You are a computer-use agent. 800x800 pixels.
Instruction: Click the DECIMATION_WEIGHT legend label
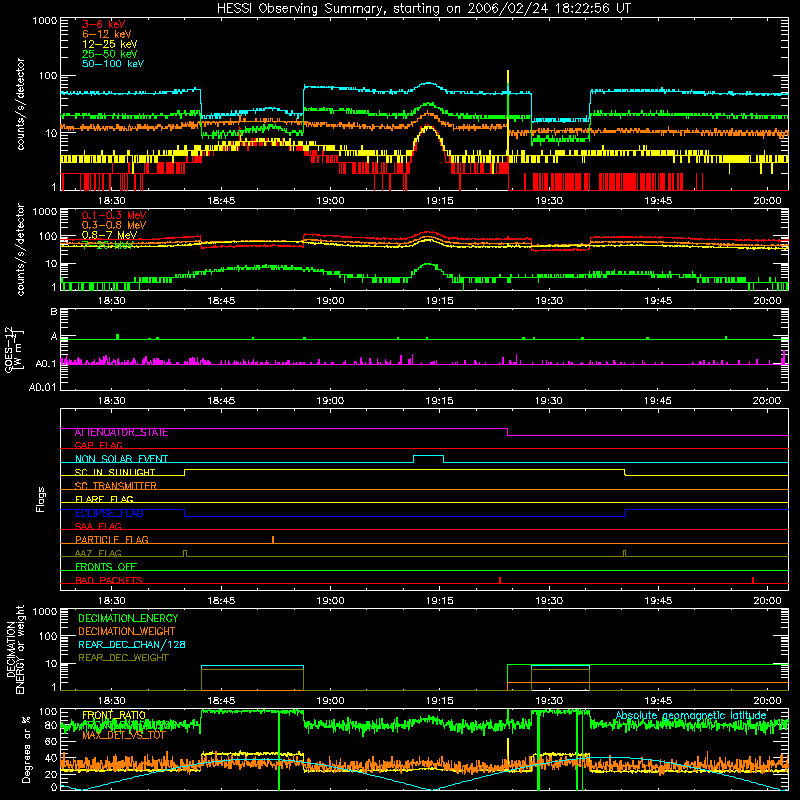point(127,632)
